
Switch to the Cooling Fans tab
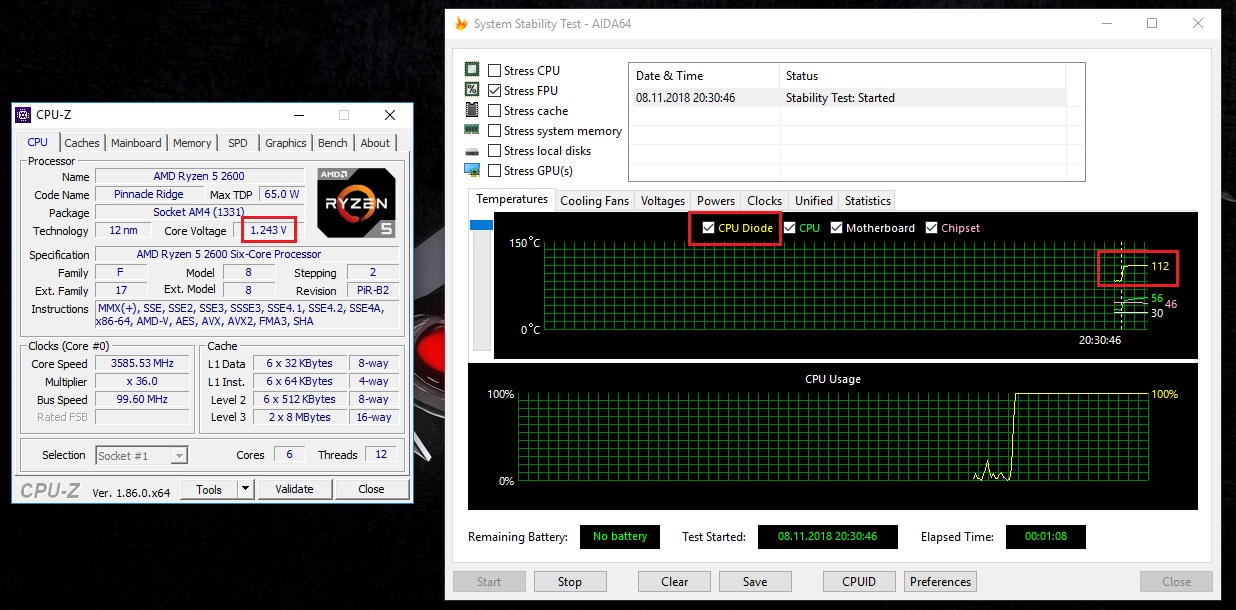(x=594, y=200)
